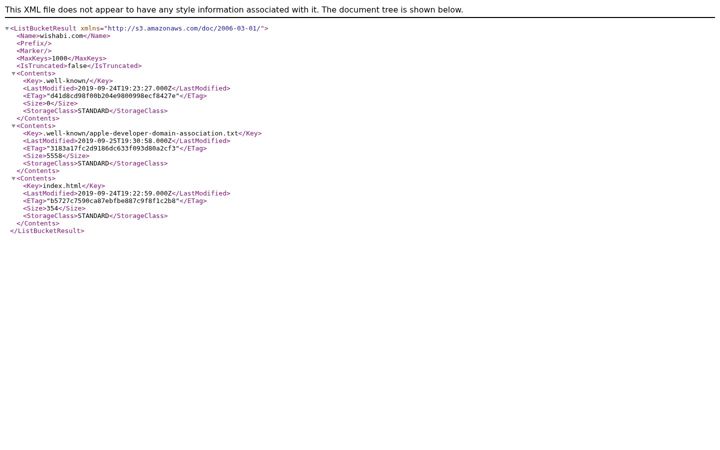Click the Key apple-developer-domain-association.txt

click(x=142, y=133)
